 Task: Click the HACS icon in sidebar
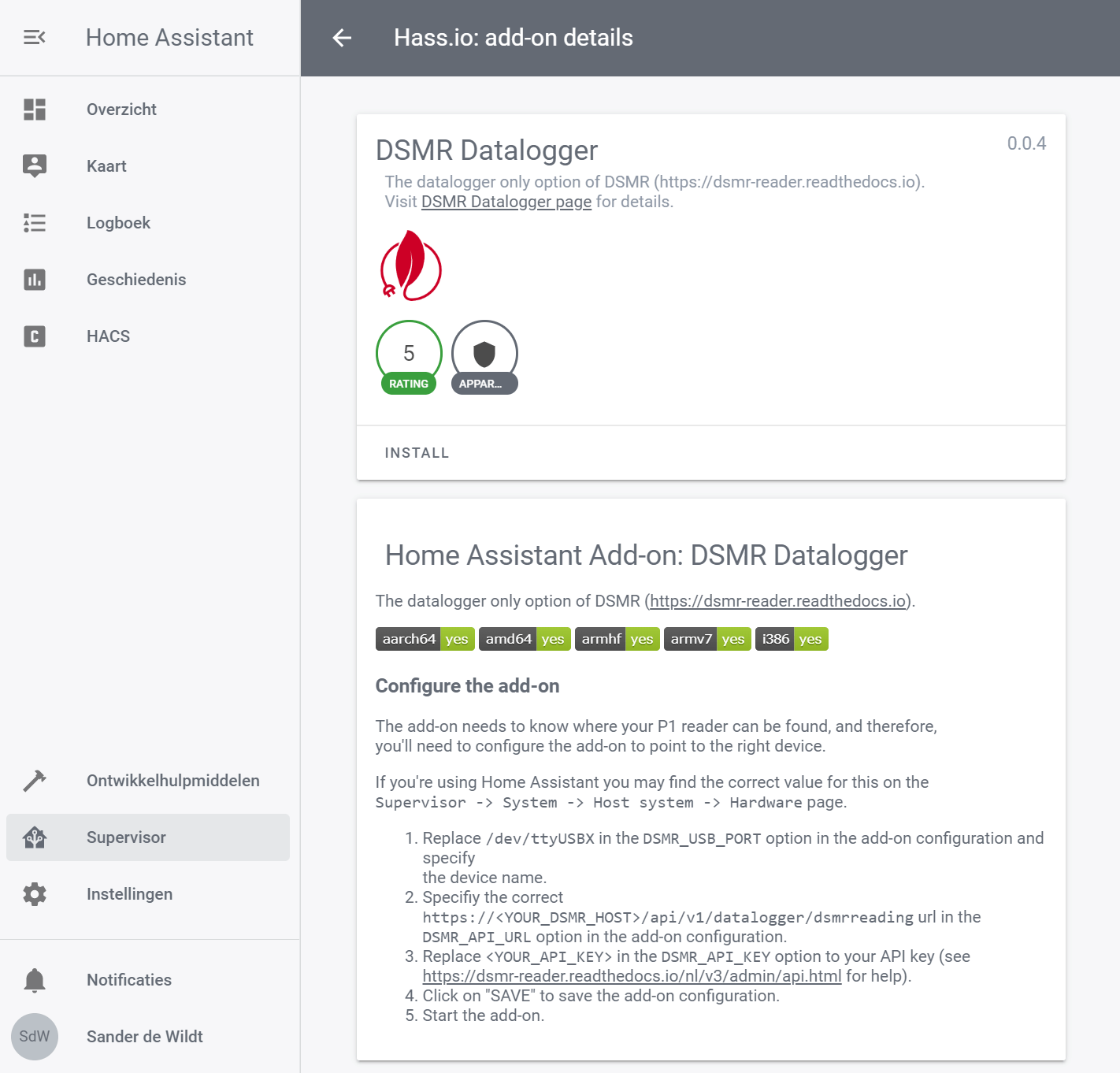click(35, 336)
